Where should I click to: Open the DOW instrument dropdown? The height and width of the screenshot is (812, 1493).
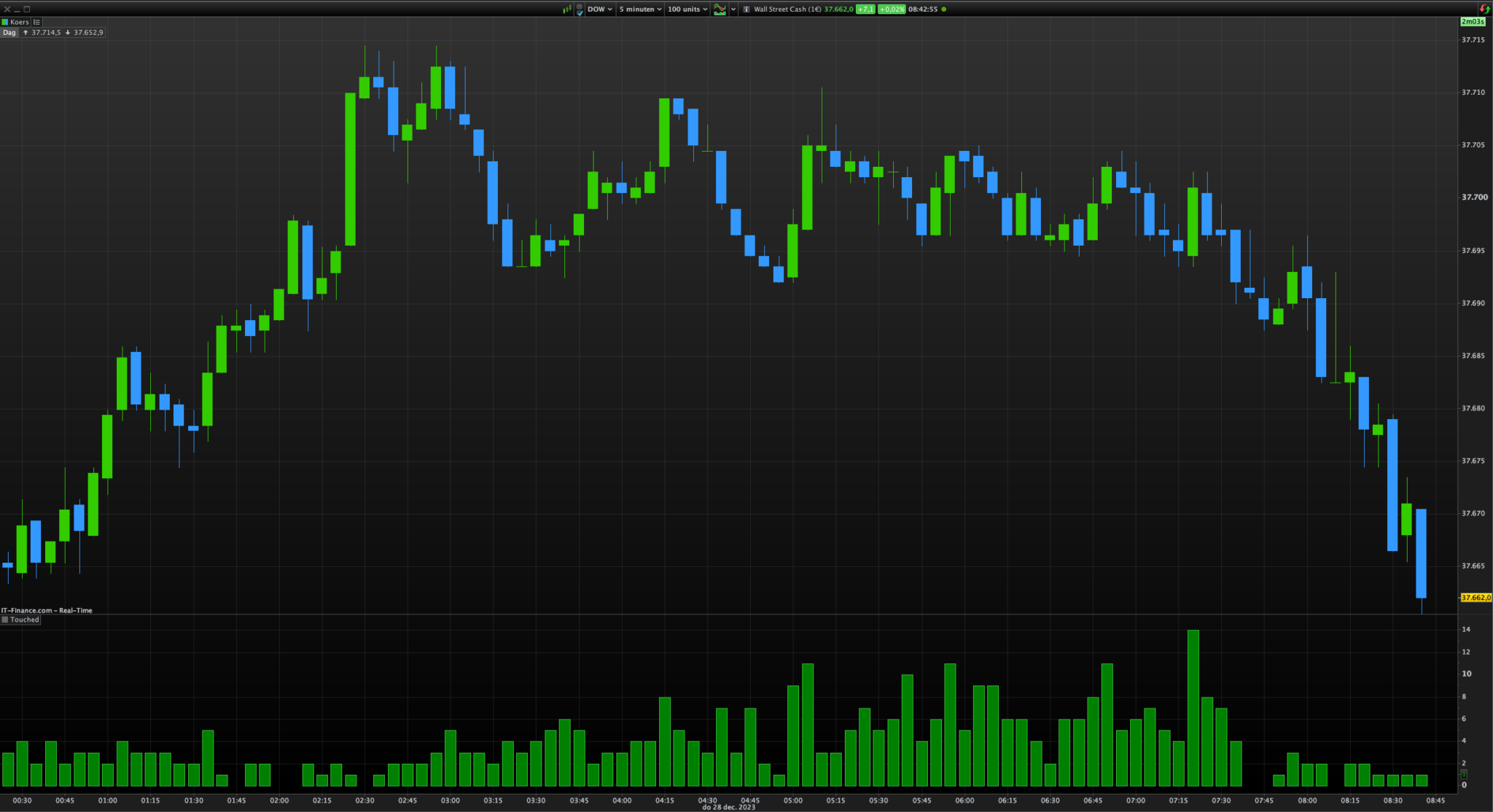pyautogui.click(x=600, y=9)
